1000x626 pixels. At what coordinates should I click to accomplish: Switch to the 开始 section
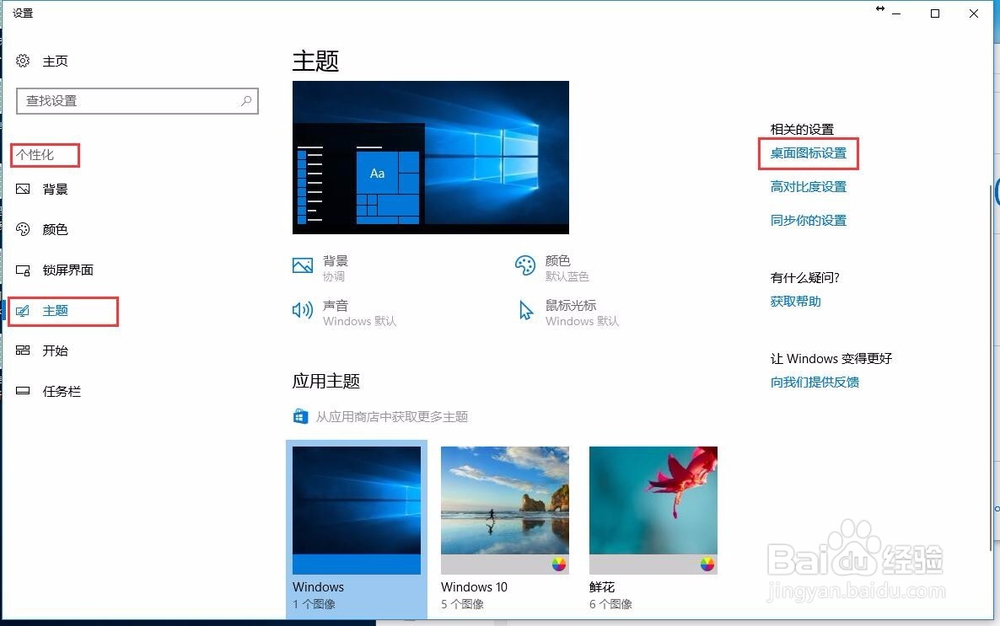pyautogui.click(x=55, y=351)
